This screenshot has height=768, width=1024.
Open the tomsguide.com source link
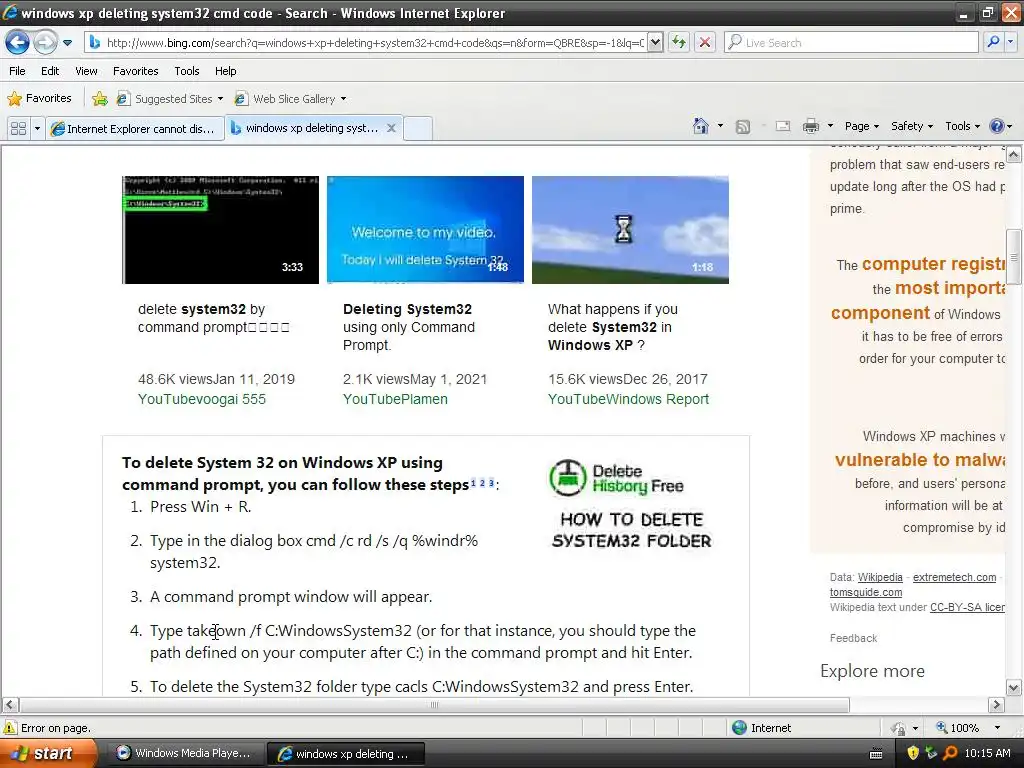pos(866,592)
